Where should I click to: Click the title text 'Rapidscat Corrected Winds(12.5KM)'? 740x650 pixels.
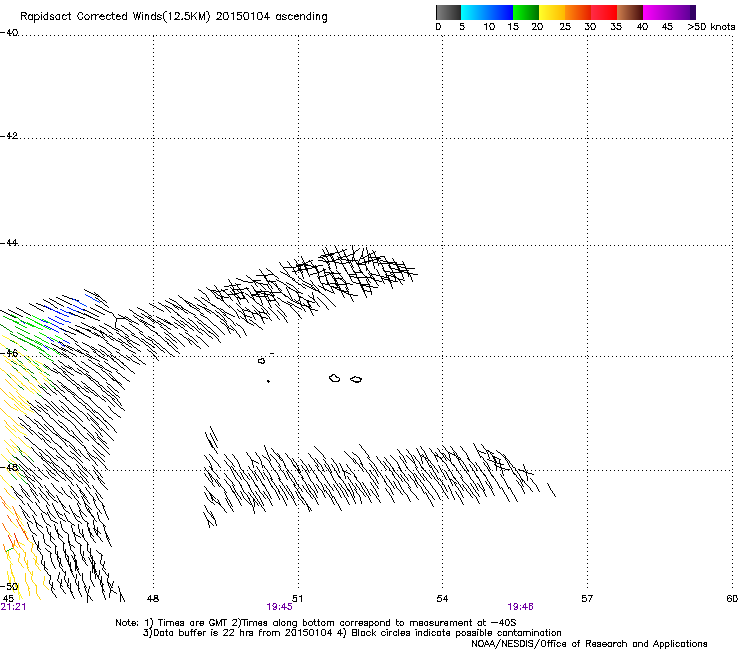[115, 17]
